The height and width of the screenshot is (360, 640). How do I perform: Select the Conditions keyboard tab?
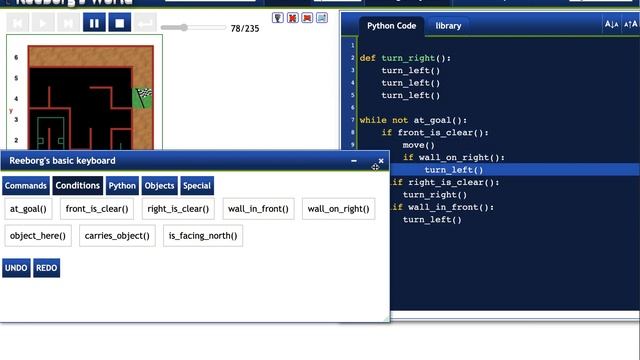pyautogui.click(x=78, y=186)
